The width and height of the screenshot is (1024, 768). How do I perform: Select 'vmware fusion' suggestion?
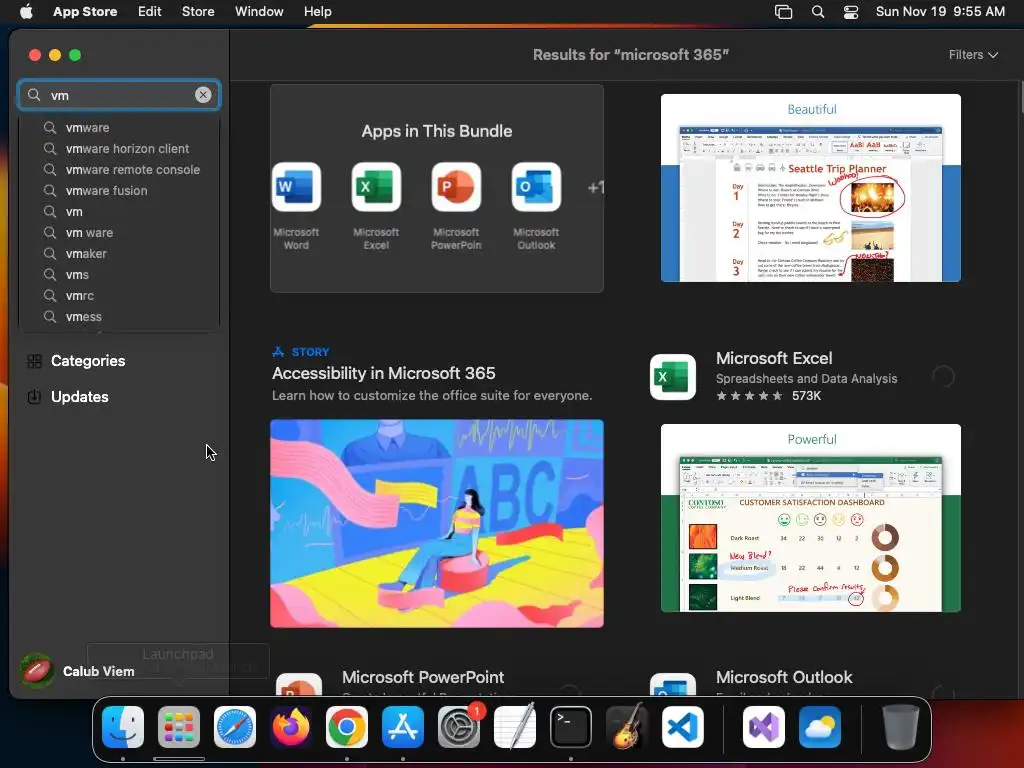click(x=119, y=191)
